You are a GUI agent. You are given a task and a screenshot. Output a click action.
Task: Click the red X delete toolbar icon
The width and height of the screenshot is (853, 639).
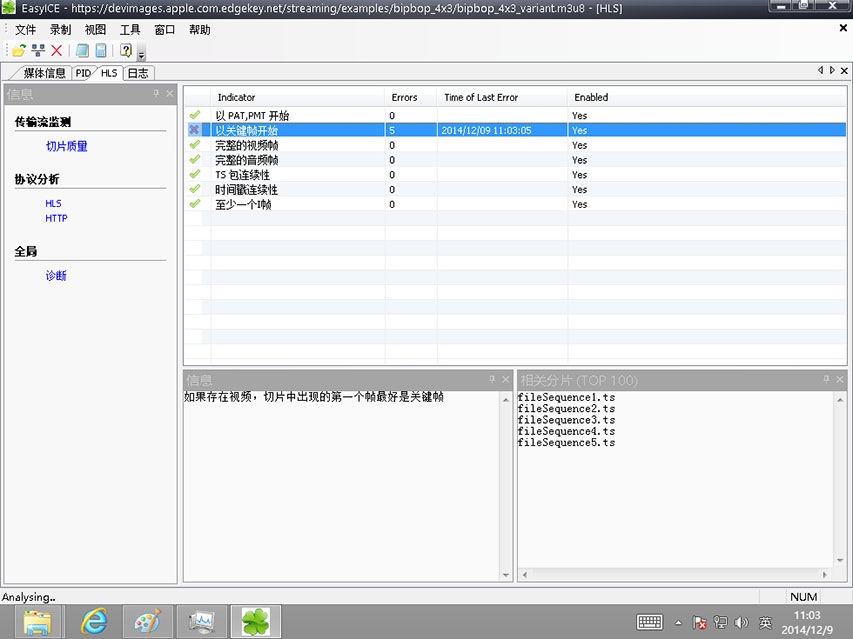coord(55,49)
